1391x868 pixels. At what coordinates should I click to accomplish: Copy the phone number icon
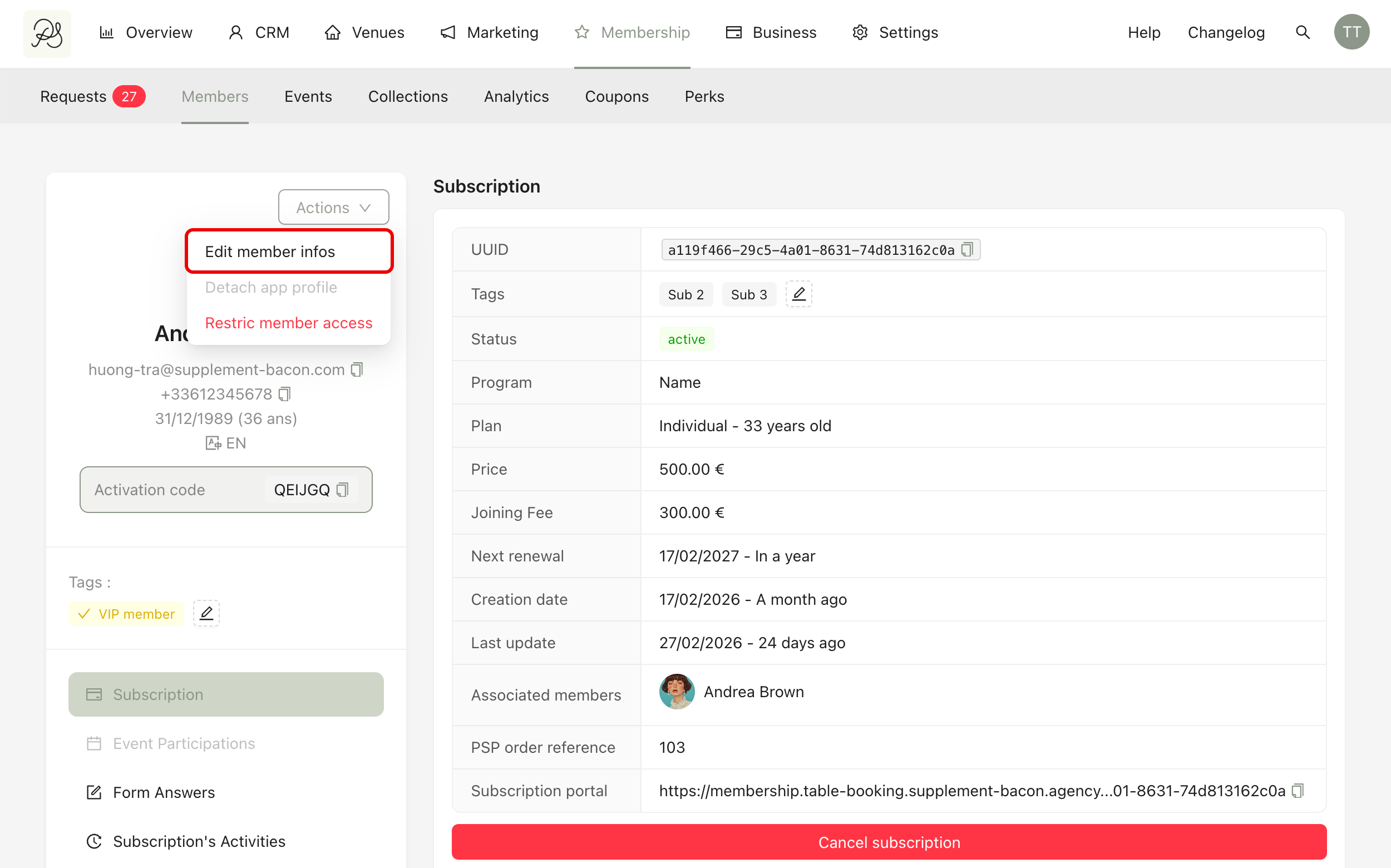point(285,394)
